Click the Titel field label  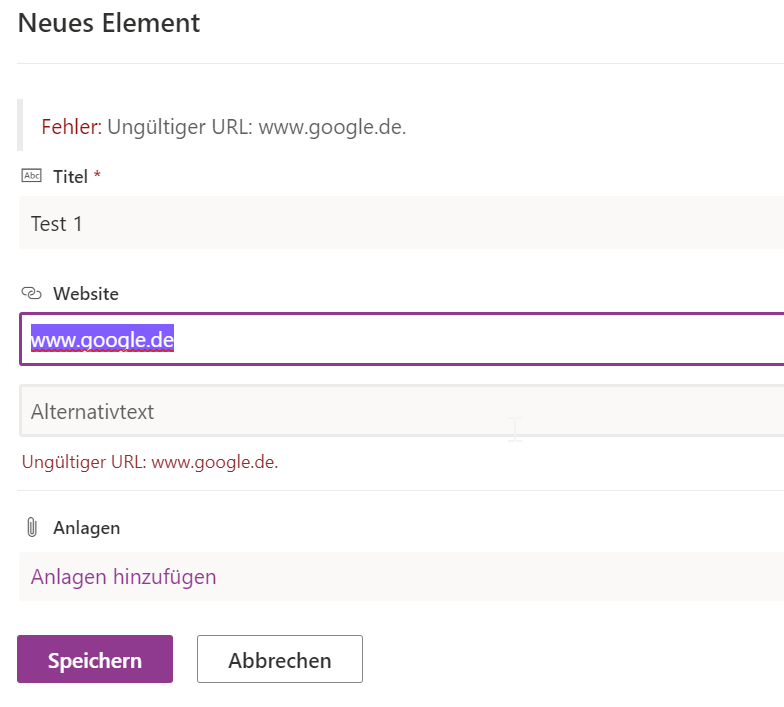[70, 176]
